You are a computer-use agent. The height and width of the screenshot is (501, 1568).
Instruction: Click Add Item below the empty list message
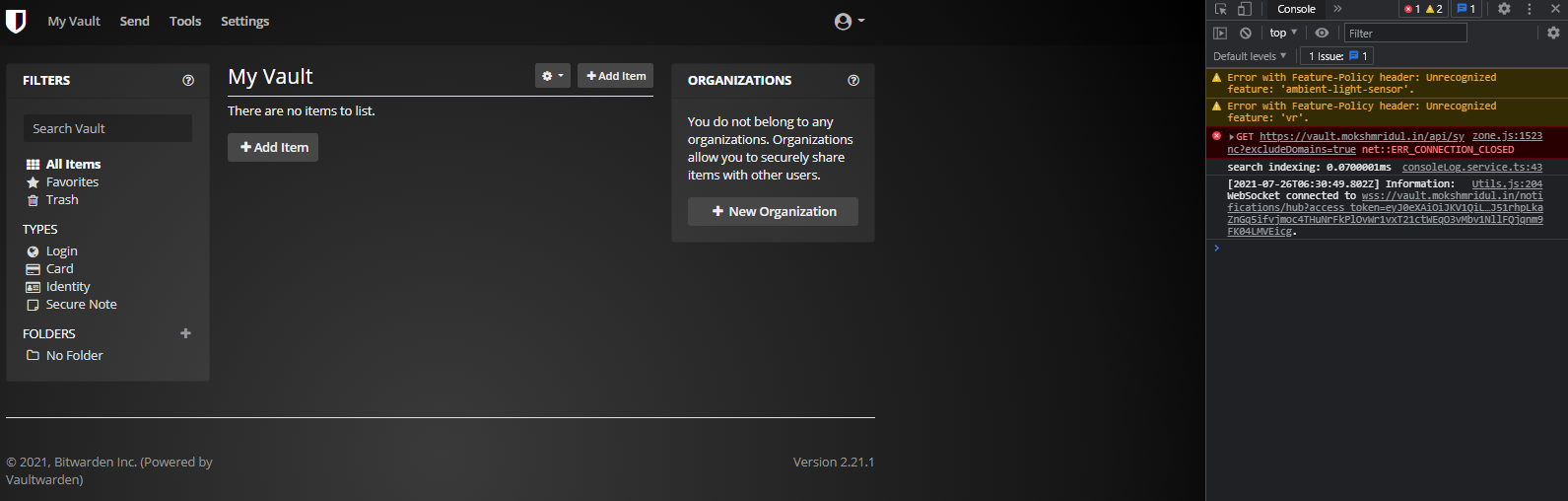point(273,147)
